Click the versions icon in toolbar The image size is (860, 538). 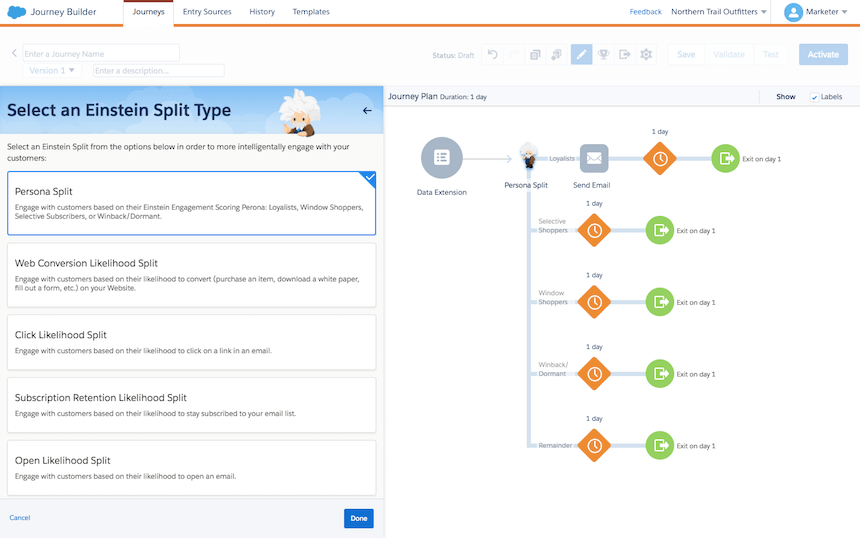[x=557, y=54]
